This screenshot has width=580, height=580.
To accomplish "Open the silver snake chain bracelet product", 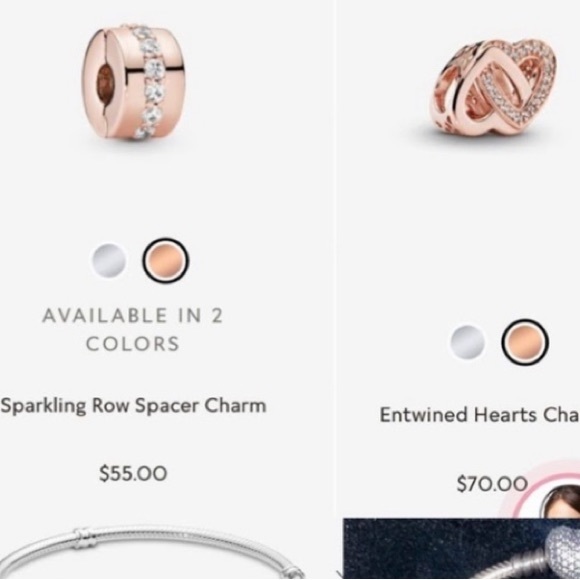I will click(x=152, y=552).
